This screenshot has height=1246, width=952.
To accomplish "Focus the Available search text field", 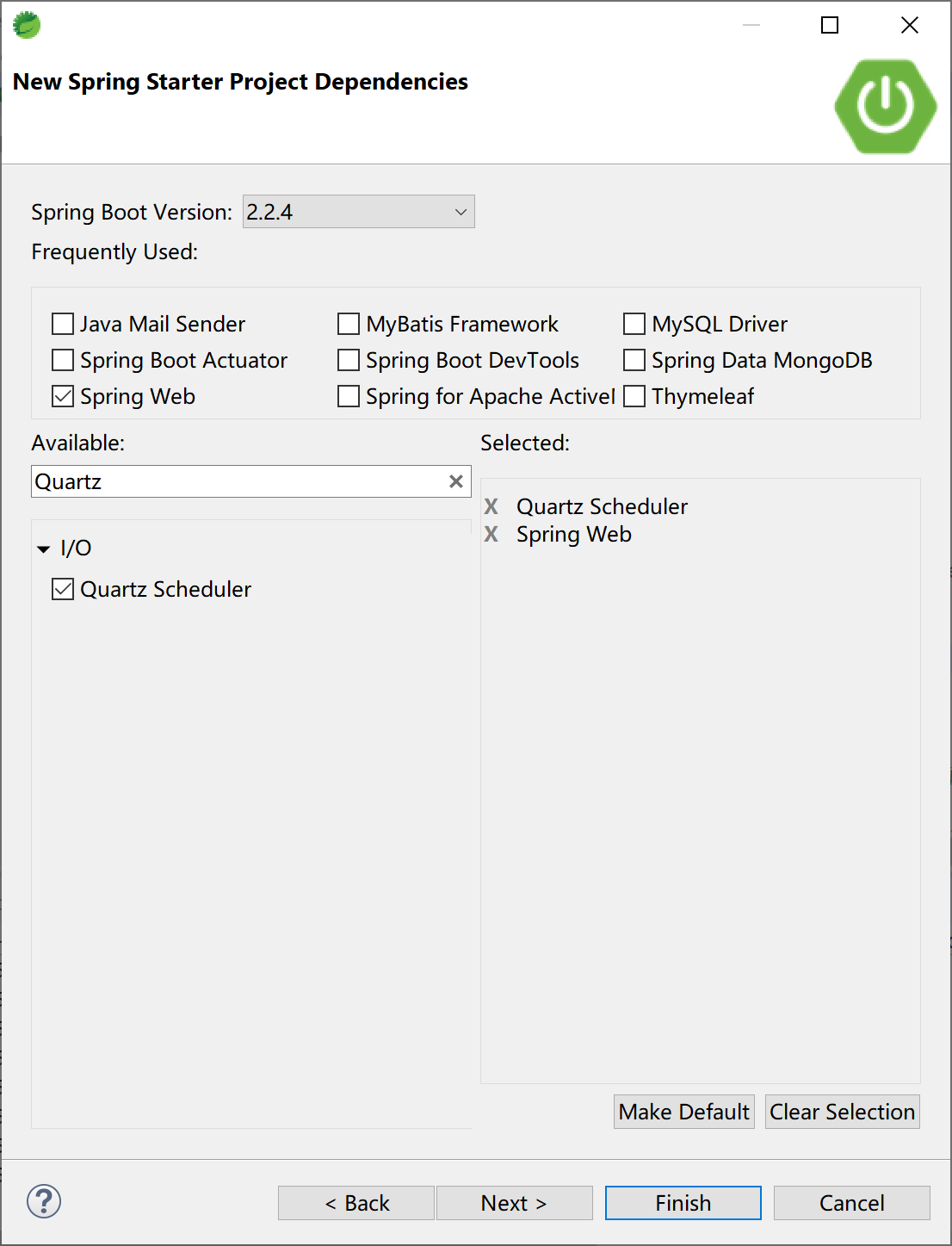I will [237, 481].
